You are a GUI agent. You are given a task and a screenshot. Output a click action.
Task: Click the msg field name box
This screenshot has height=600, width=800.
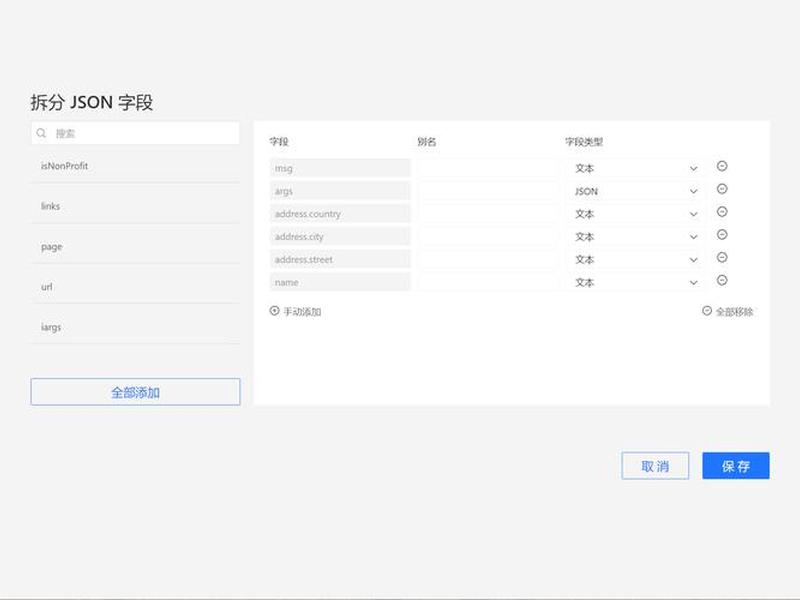(340, 168)
